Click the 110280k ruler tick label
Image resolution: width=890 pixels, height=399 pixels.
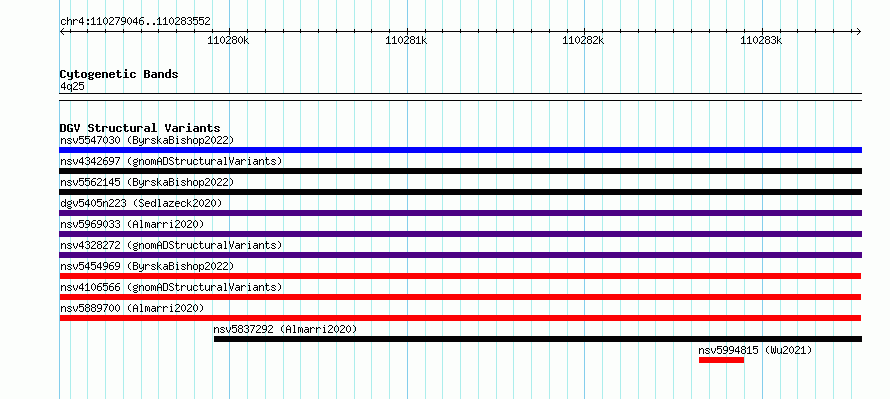click(229, 40)
